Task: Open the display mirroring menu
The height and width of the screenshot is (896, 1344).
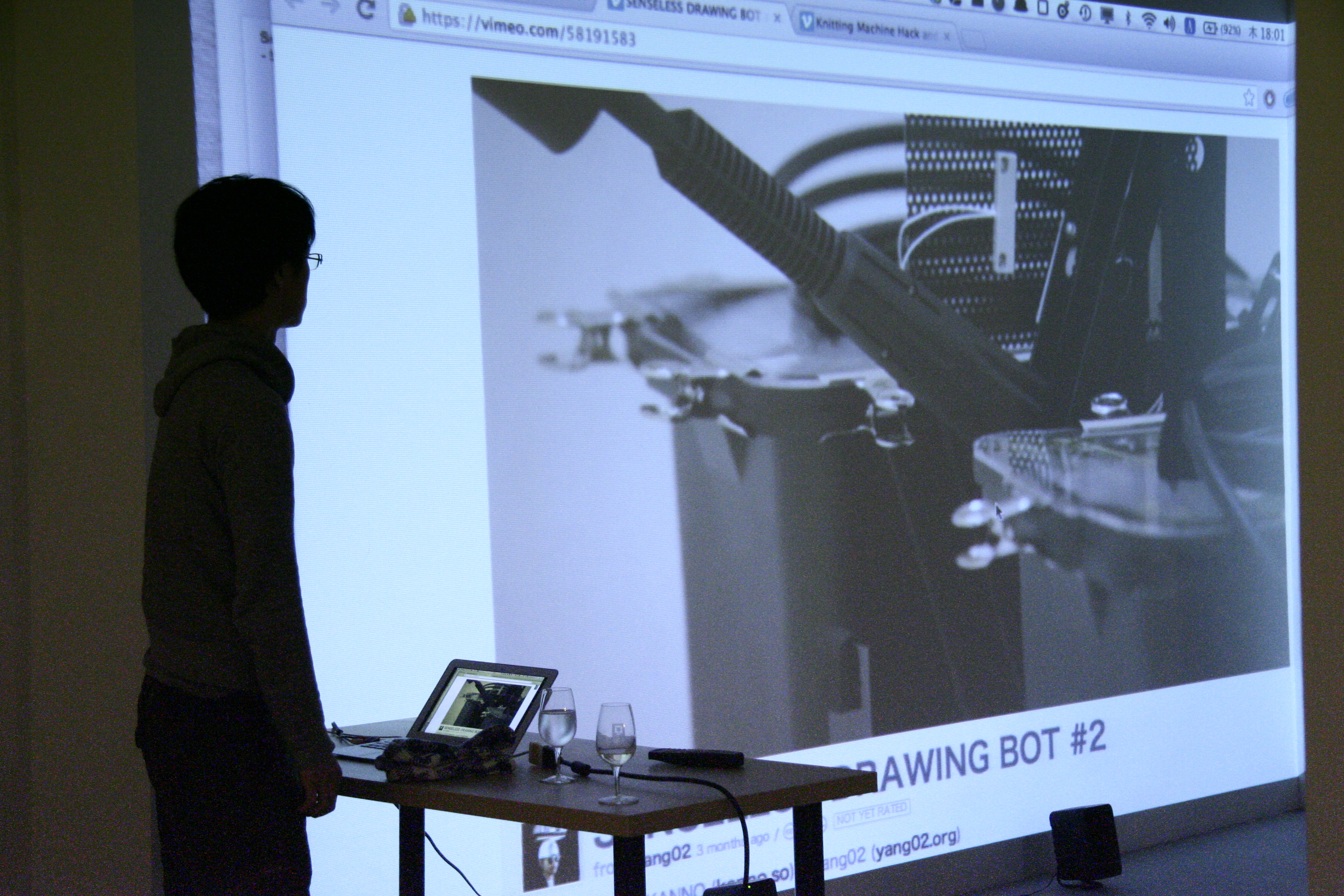Action: click(1108, 14)
